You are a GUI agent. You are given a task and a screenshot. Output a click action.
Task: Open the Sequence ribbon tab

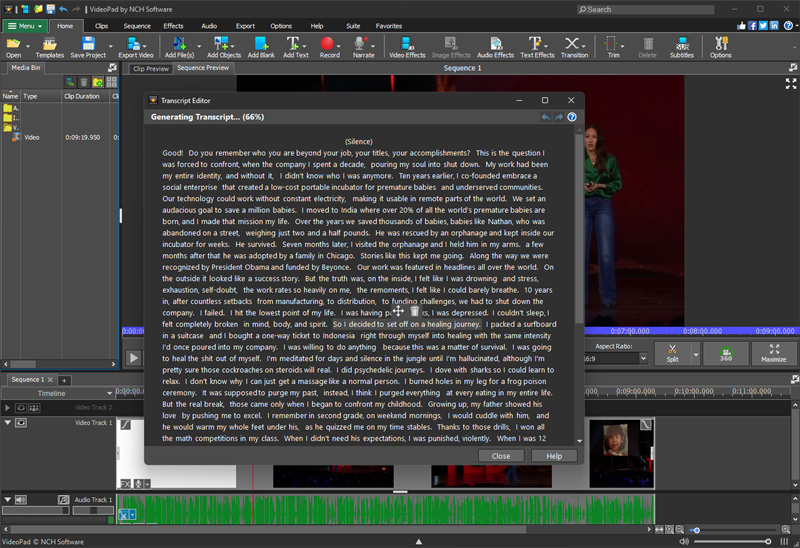[x=137, y=26]
